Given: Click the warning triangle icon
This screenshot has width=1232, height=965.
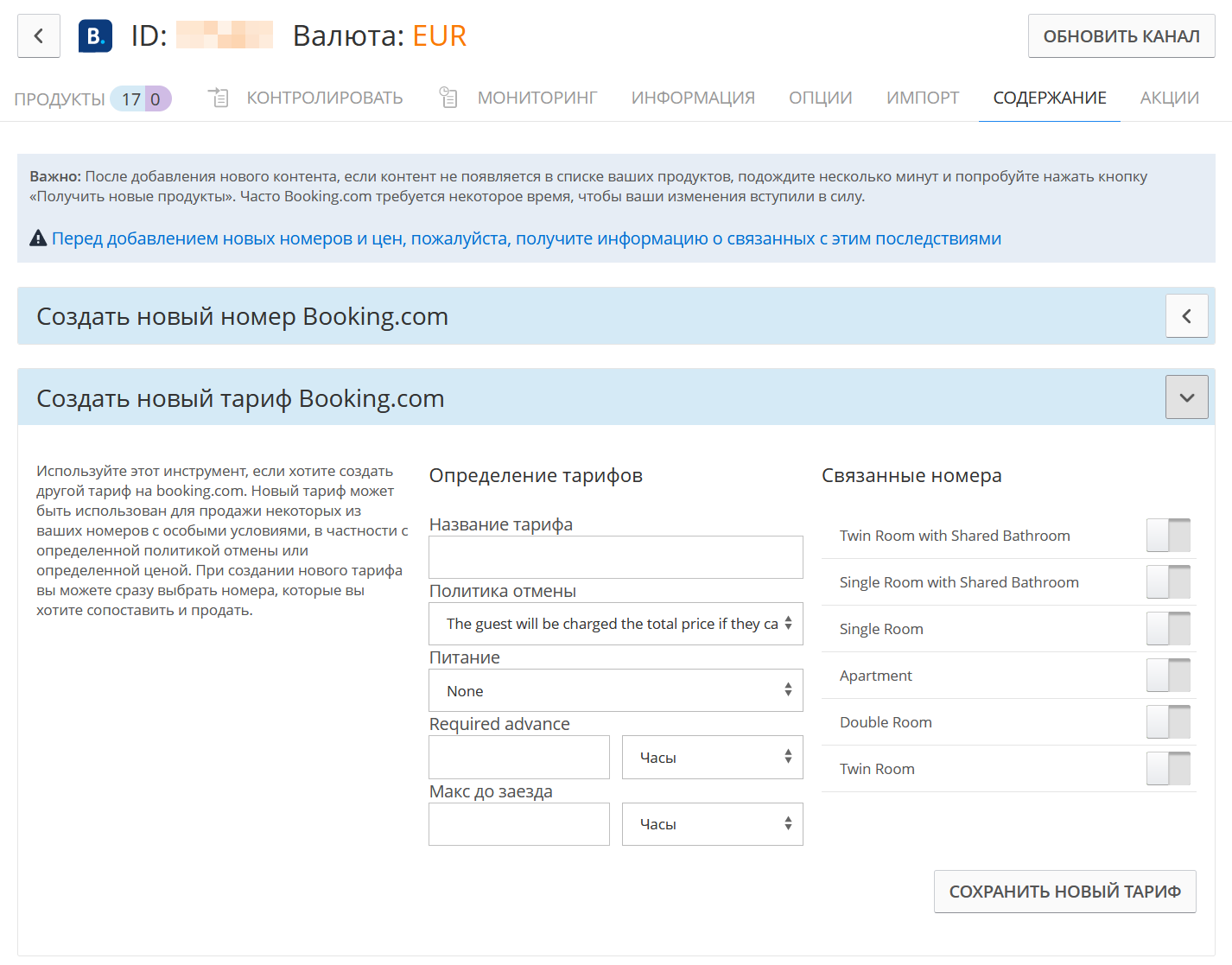Looking at the screenshot, I should (38, 238).
